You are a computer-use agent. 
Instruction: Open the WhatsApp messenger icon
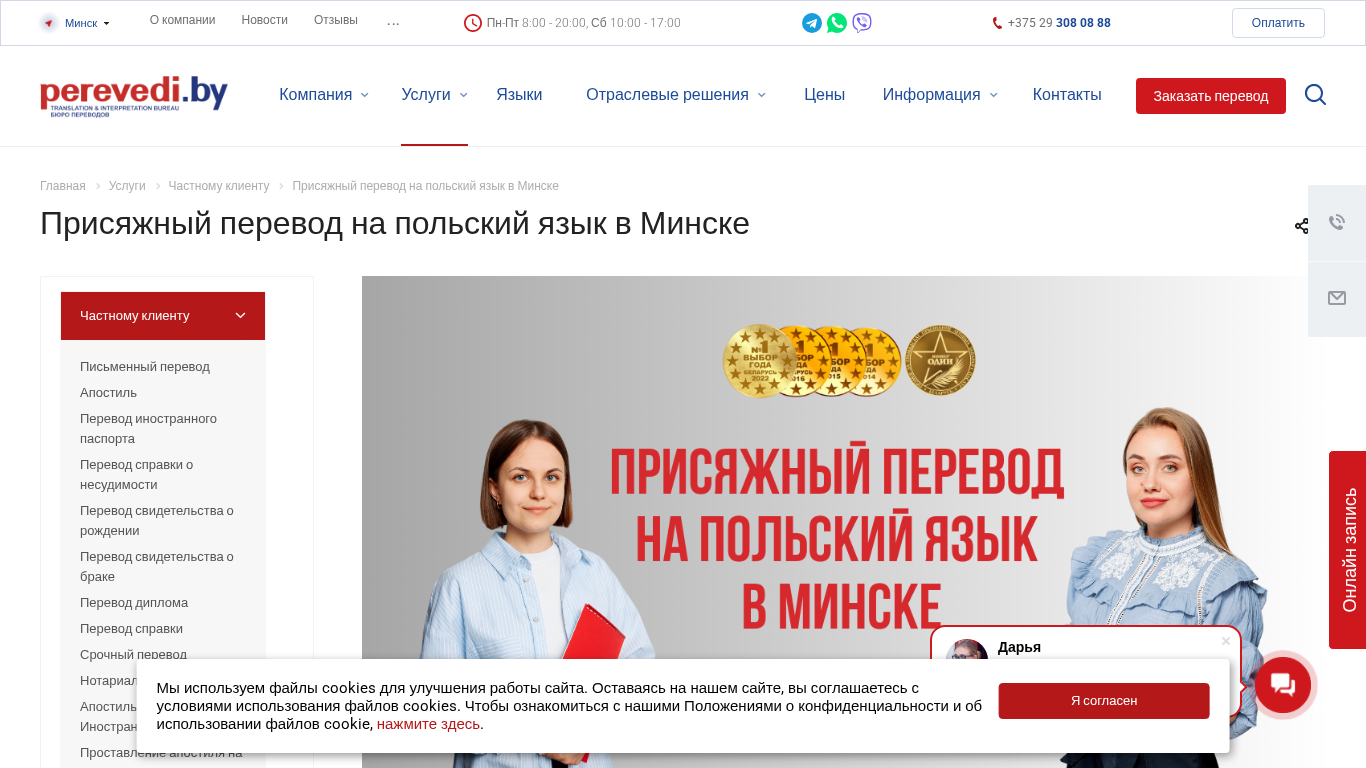[837, 23]
